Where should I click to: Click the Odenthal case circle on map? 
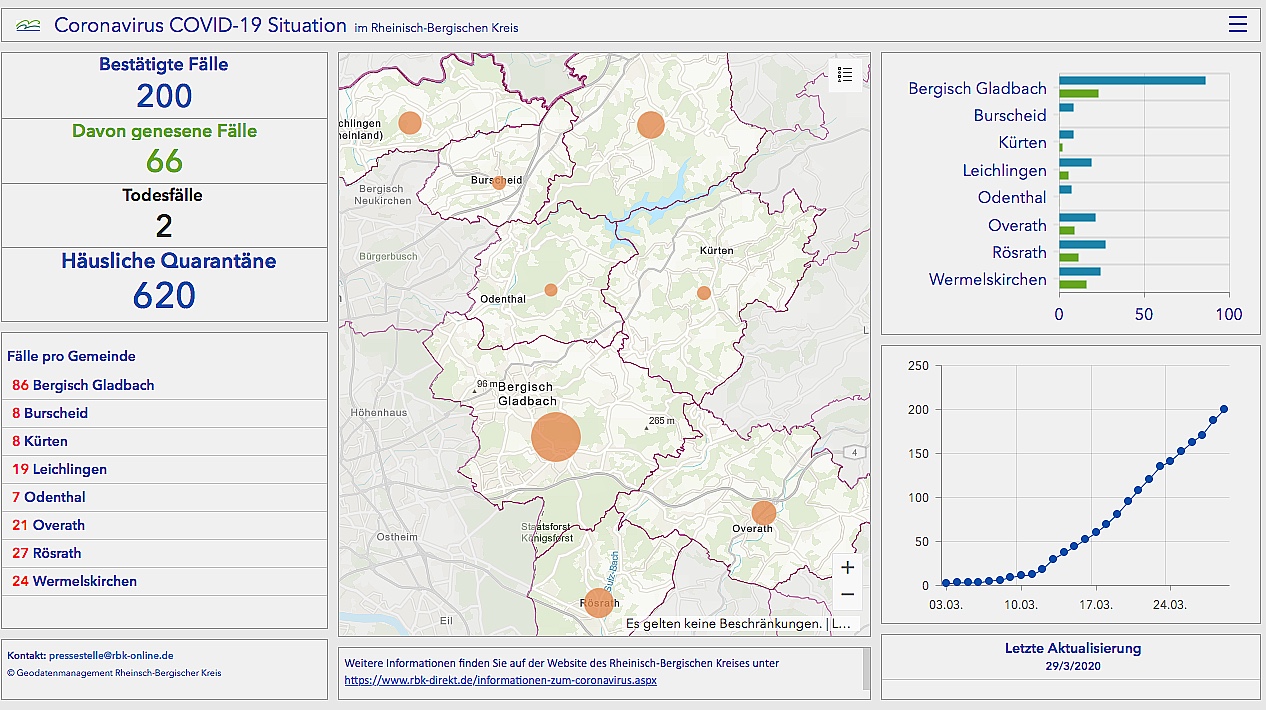coord(551,290)
